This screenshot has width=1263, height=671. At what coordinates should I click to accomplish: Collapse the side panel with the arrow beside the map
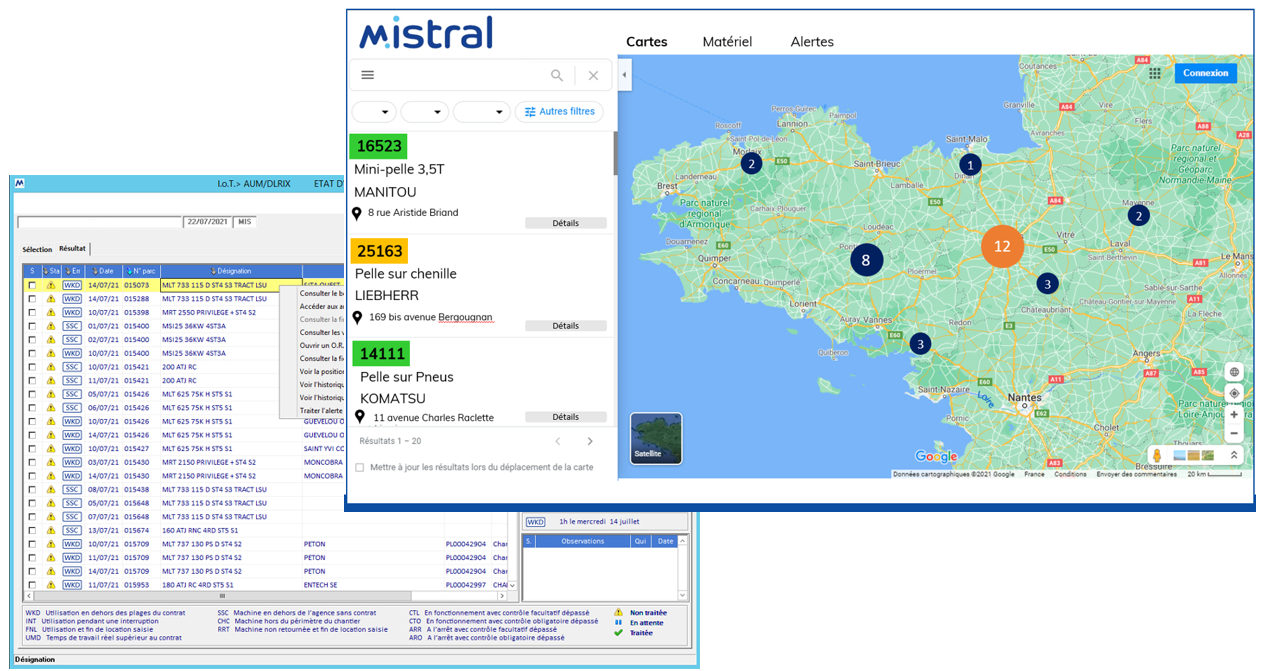[624, 75]
